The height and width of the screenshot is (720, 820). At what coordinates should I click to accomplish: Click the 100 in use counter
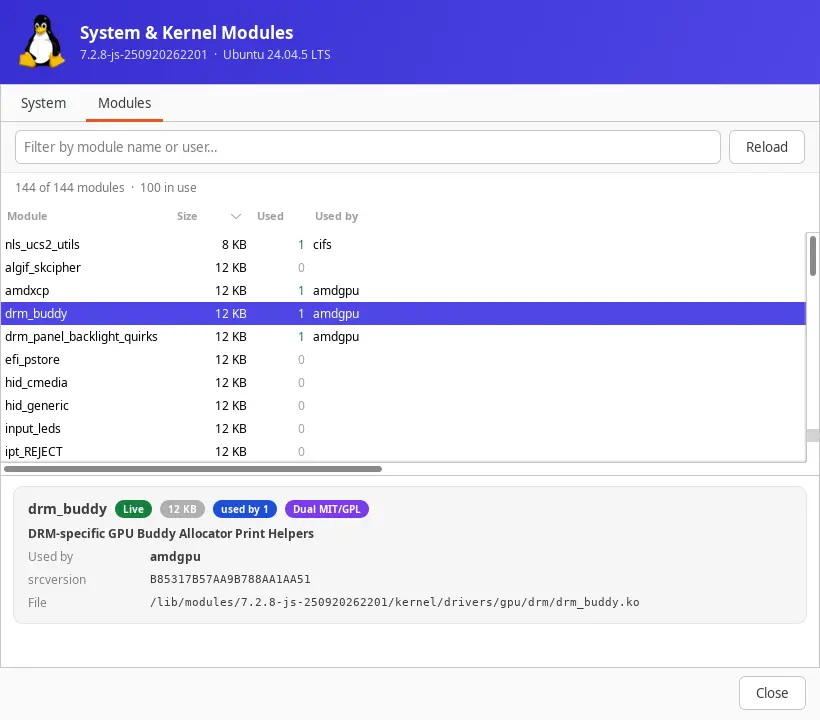click(x=168, y=188)
